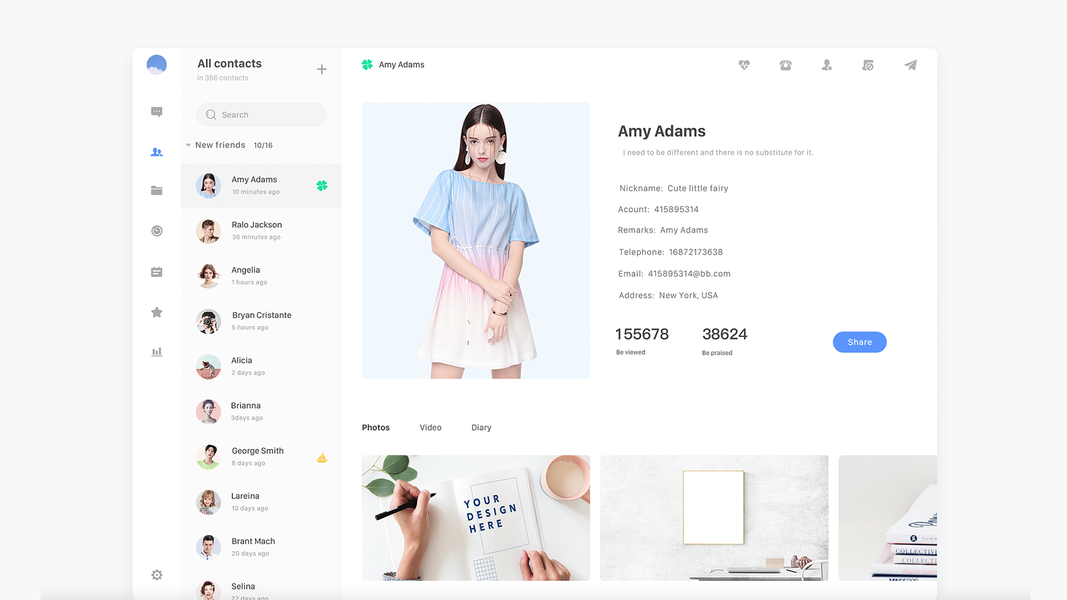Screen dimensions: 1067x600
Task: Select Bryan Cristante in contact list
Action: pos(261,321)
